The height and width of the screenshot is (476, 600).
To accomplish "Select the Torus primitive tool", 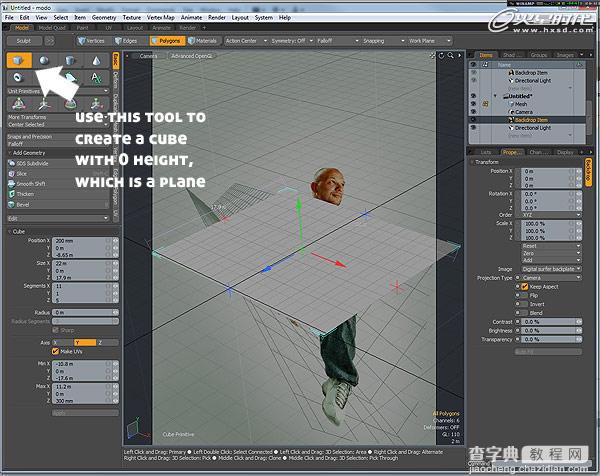I will [x=18, y=78].
